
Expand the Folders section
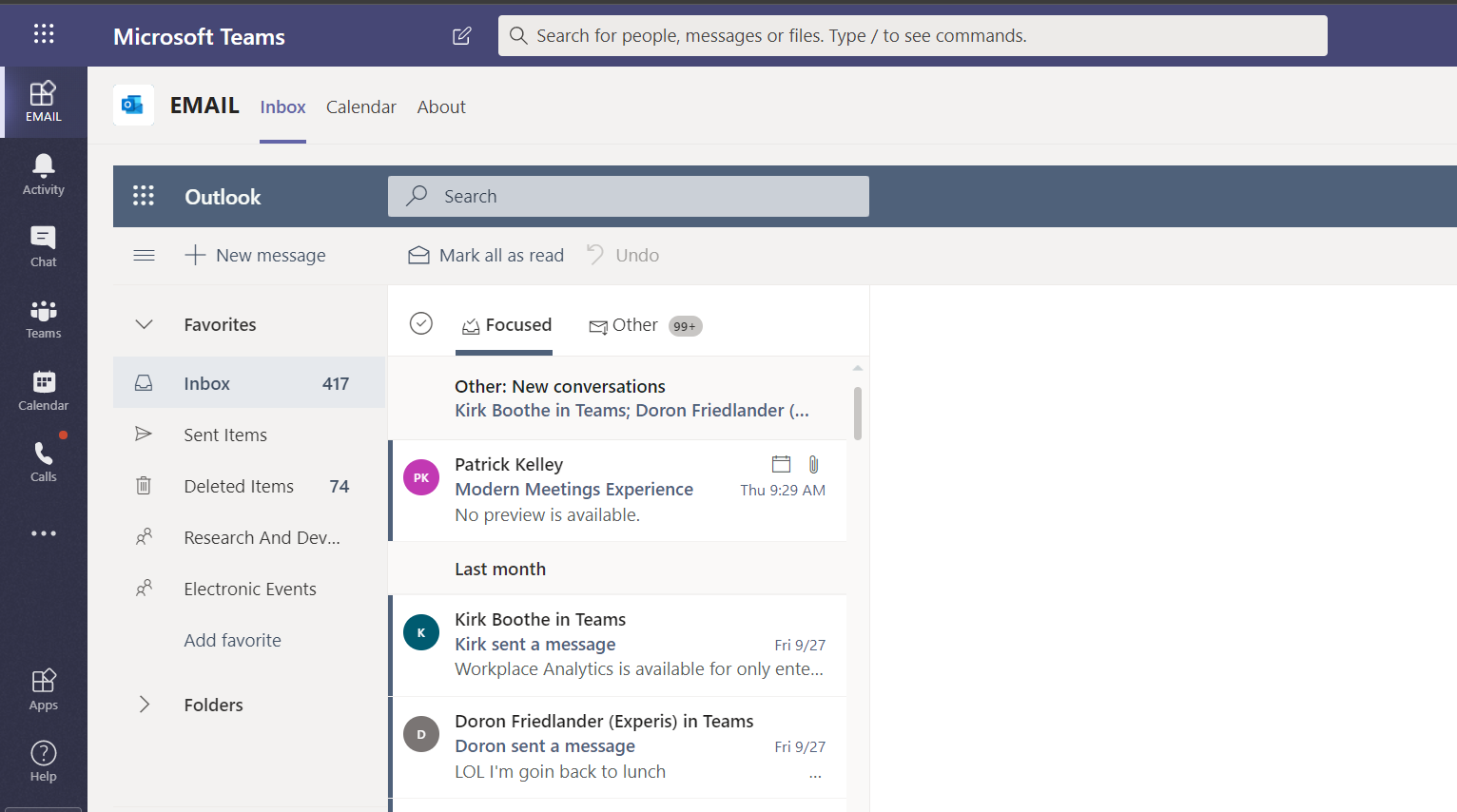(x=144, y=705)
